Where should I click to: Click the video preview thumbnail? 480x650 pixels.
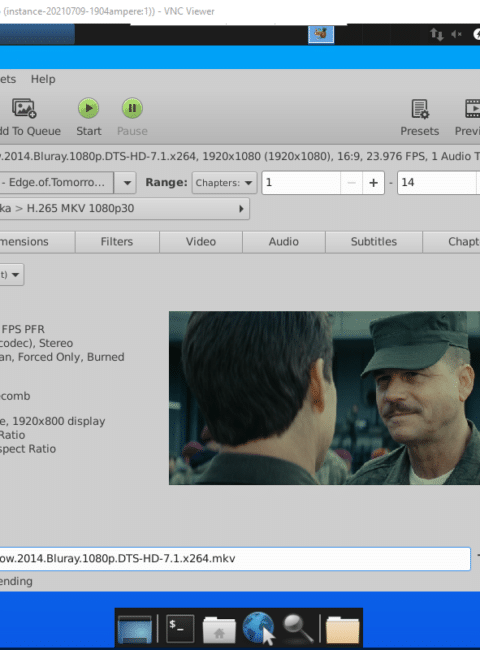[x=324, y=398]
